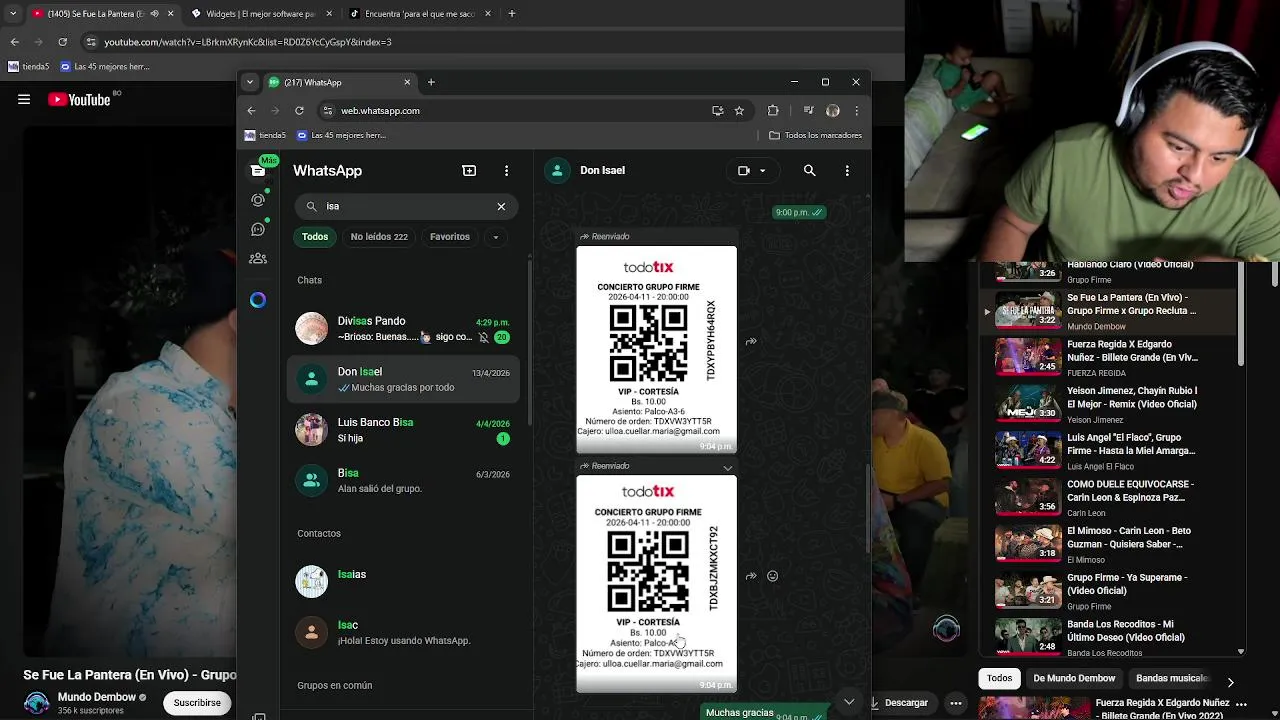Start a new chat icon
The width and height of the screenshot is (1280, 720).
pos(469,171)
